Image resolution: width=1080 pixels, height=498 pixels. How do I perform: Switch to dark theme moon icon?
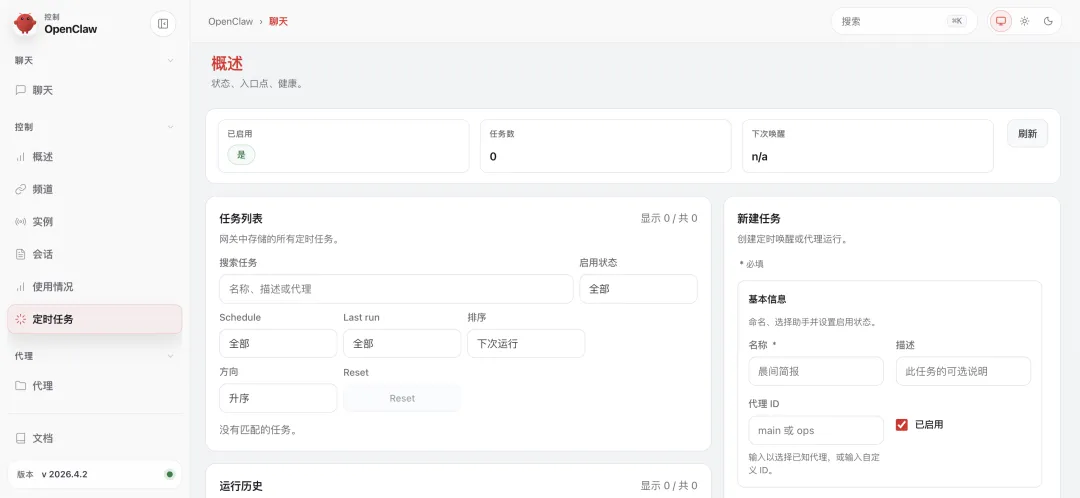(1048, 21)
